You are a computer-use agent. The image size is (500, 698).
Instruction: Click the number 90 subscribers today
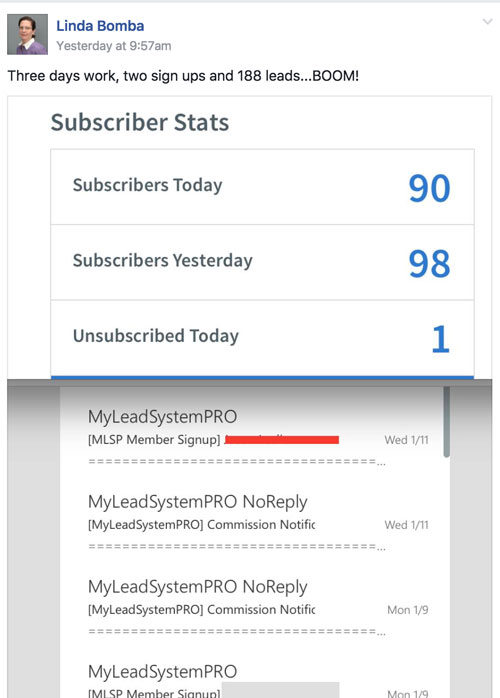tap(430, 188)
